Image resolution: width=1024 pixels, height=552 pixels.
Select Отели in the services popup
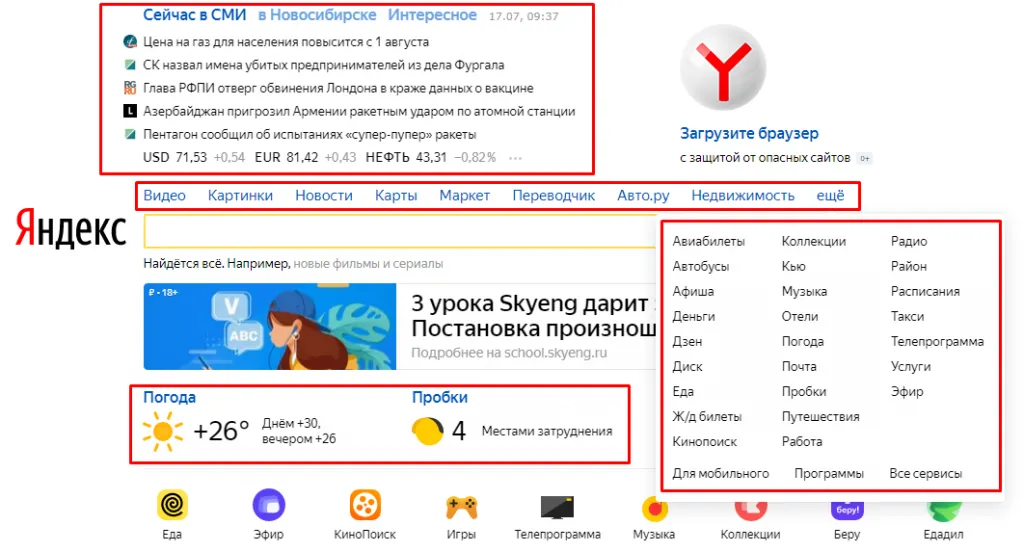coord(800,317)
